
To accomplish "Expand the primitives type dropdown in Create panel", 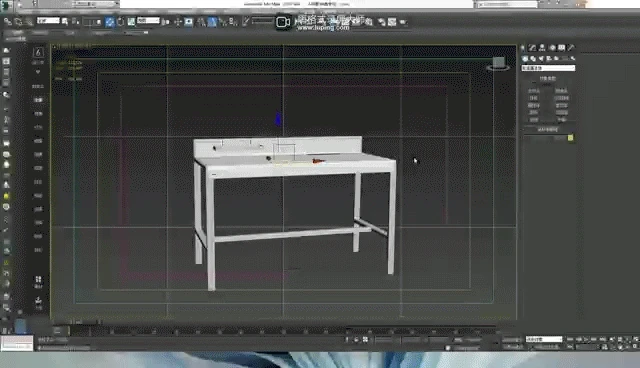I will click(x=548, y=68).
